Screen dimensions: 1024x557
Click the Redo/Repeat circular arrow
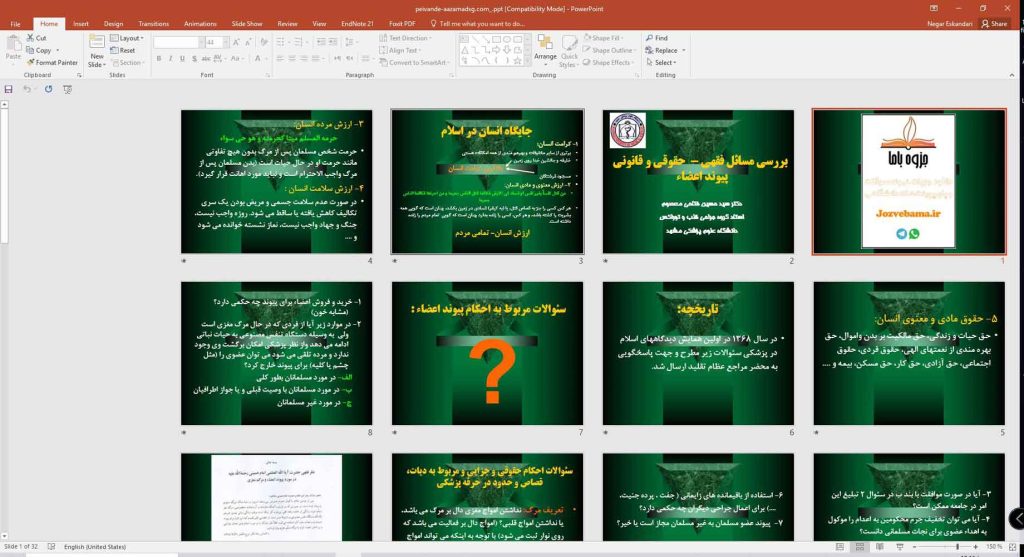pyautogui.click(x=48, y=89)
